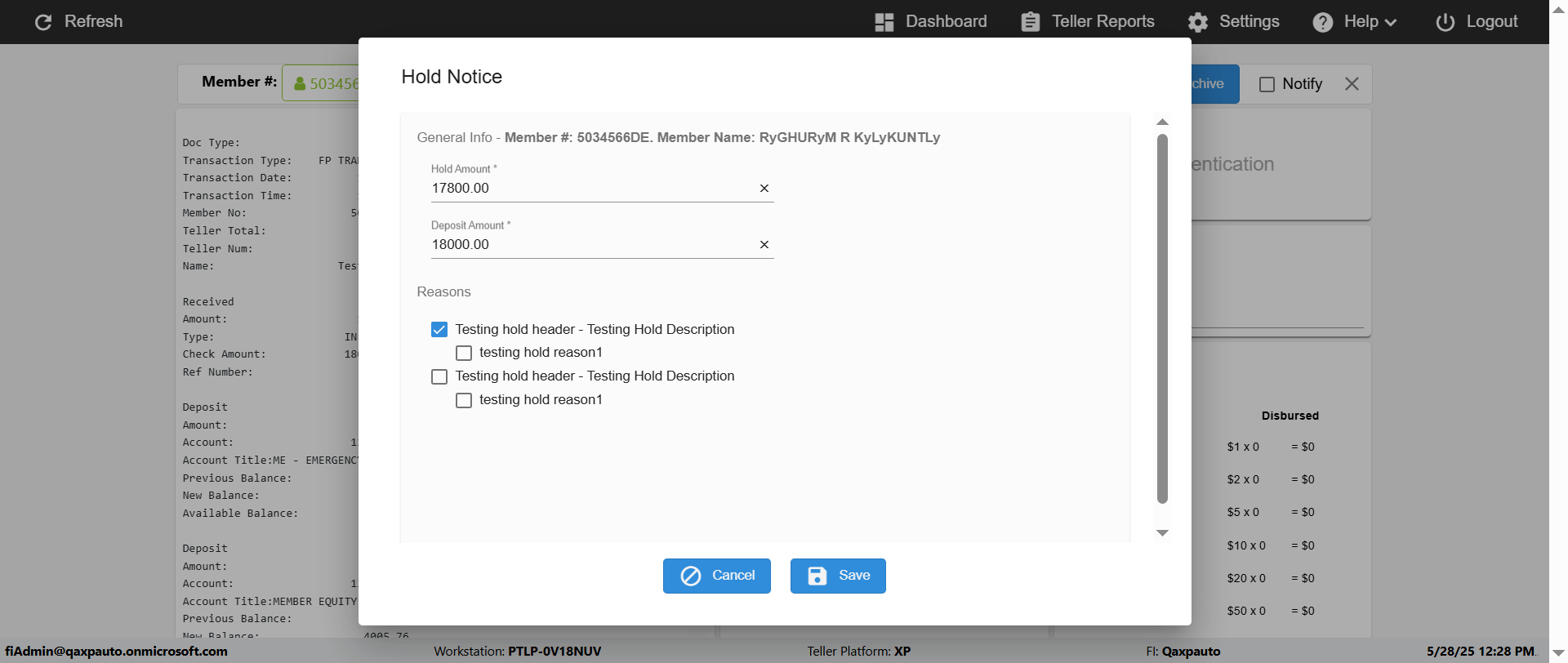Image resolution: width=1568 pixels, height=663 pixels.
Task: Check the first testing hold reason1 box
Action: 464,354
